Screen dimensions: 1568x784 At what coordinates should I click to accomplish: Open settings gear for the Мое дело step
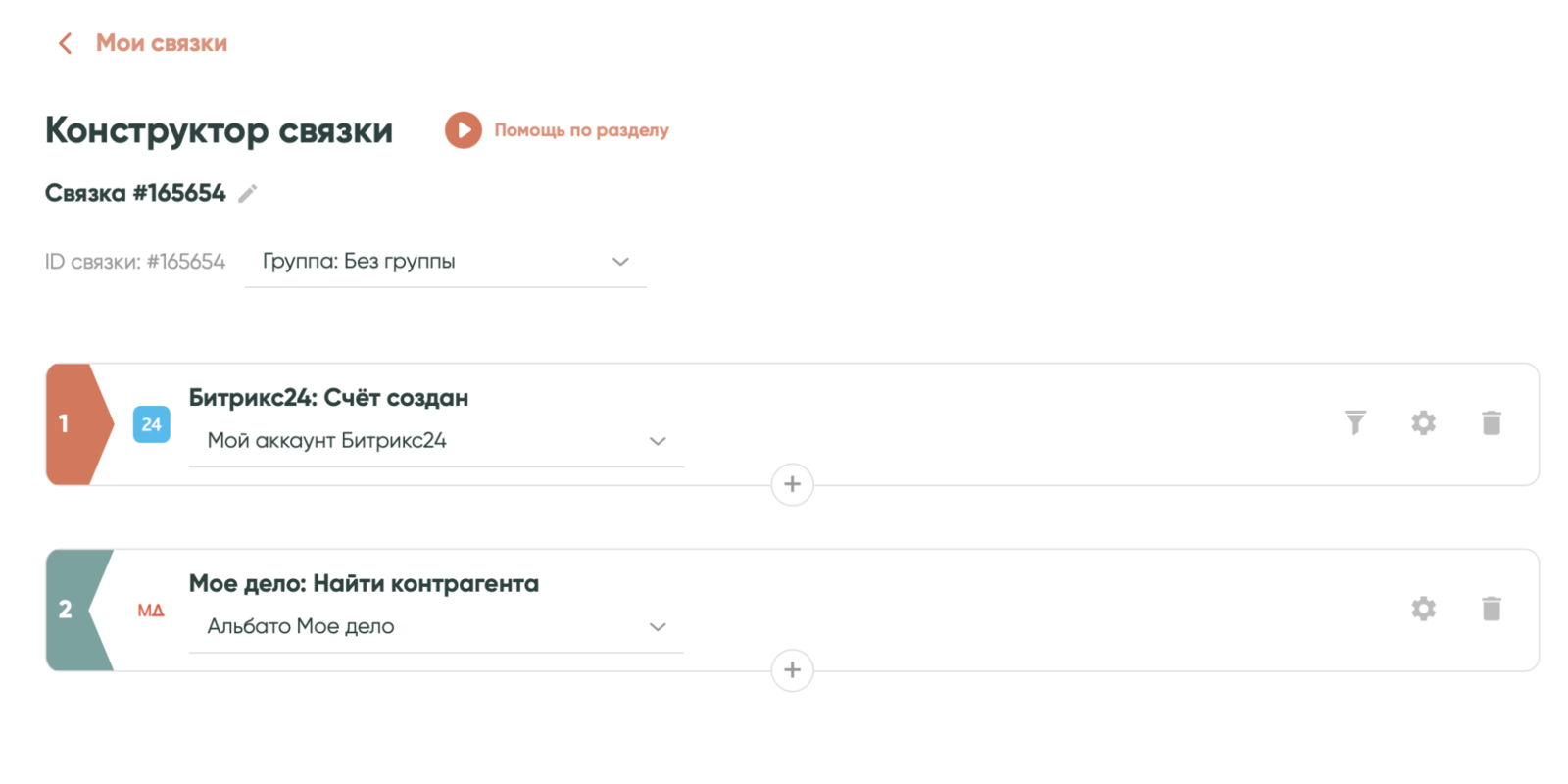1423,609
